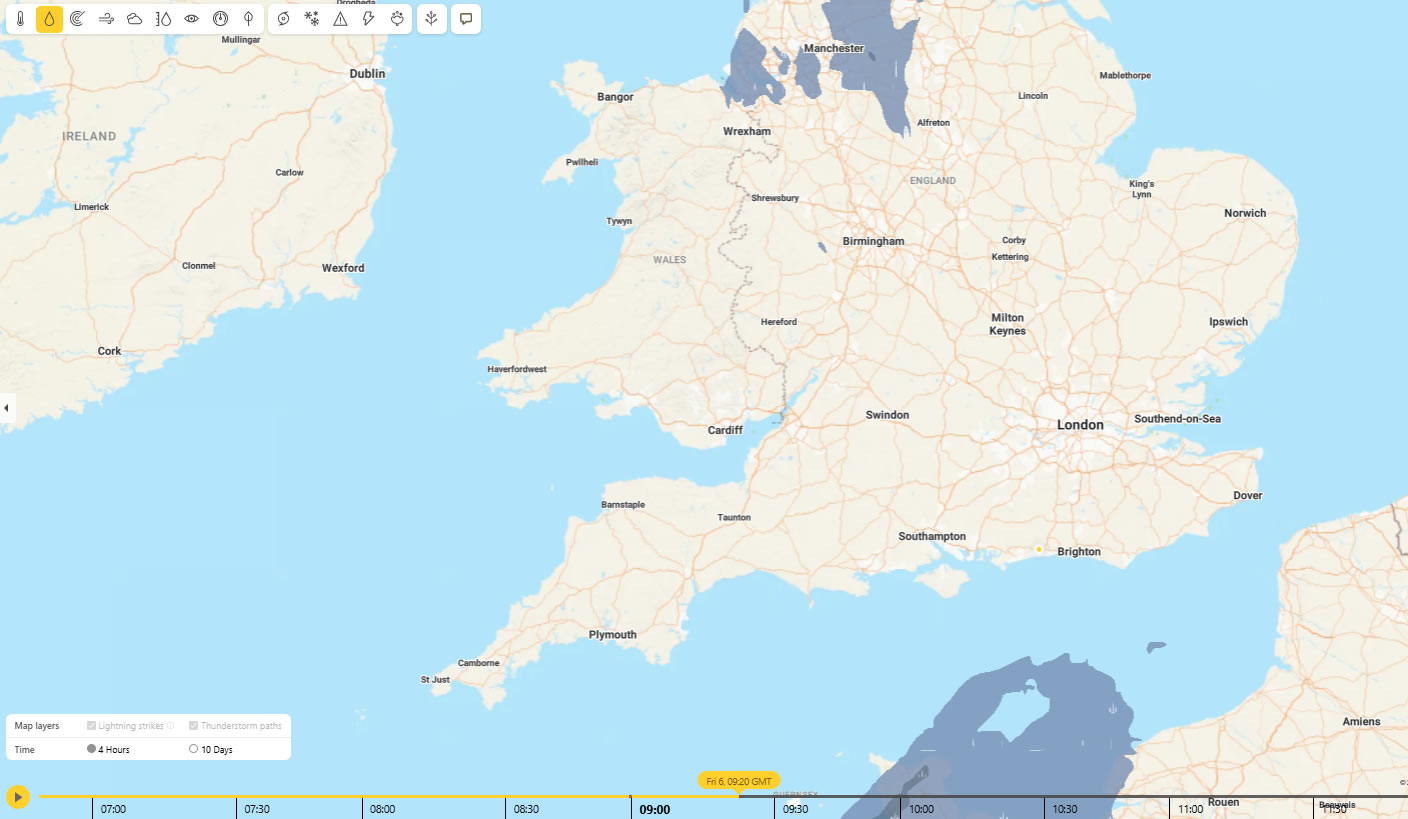Open the air pressure gauge layer

click(x=220, y=19)
